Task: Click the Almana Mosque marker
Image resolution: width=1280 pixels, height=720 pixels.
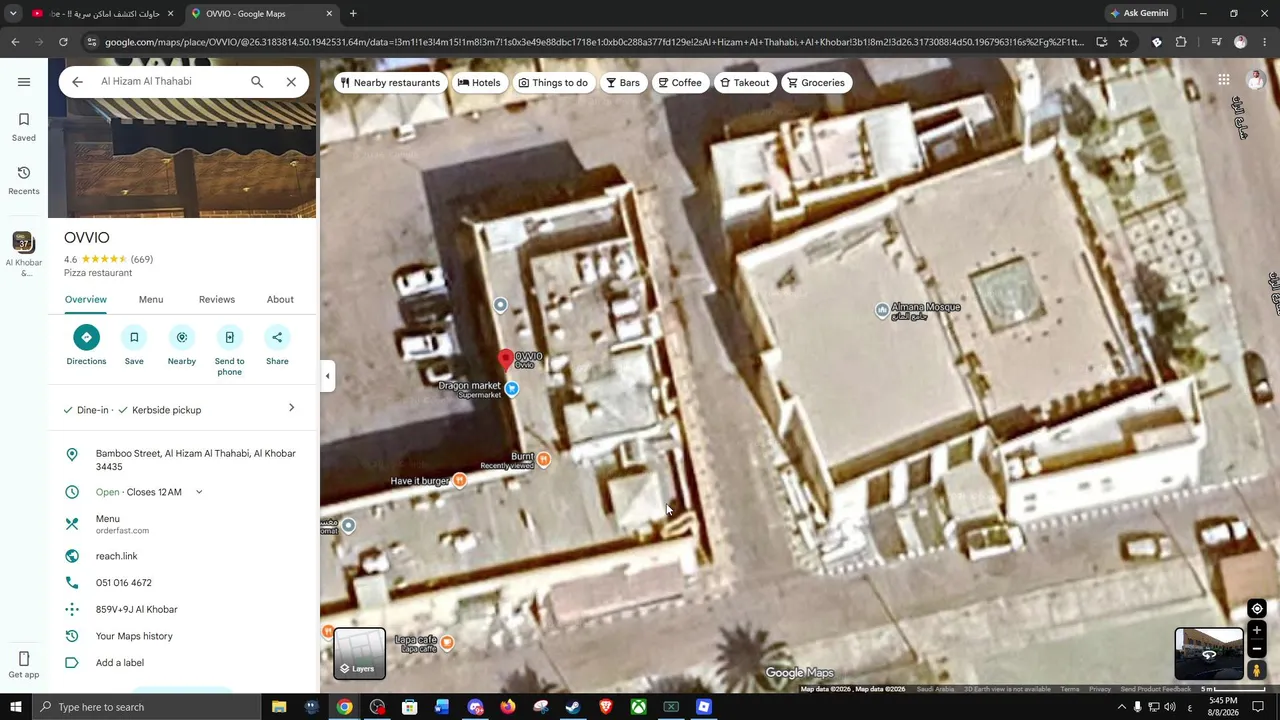Action: coord(881,311)
